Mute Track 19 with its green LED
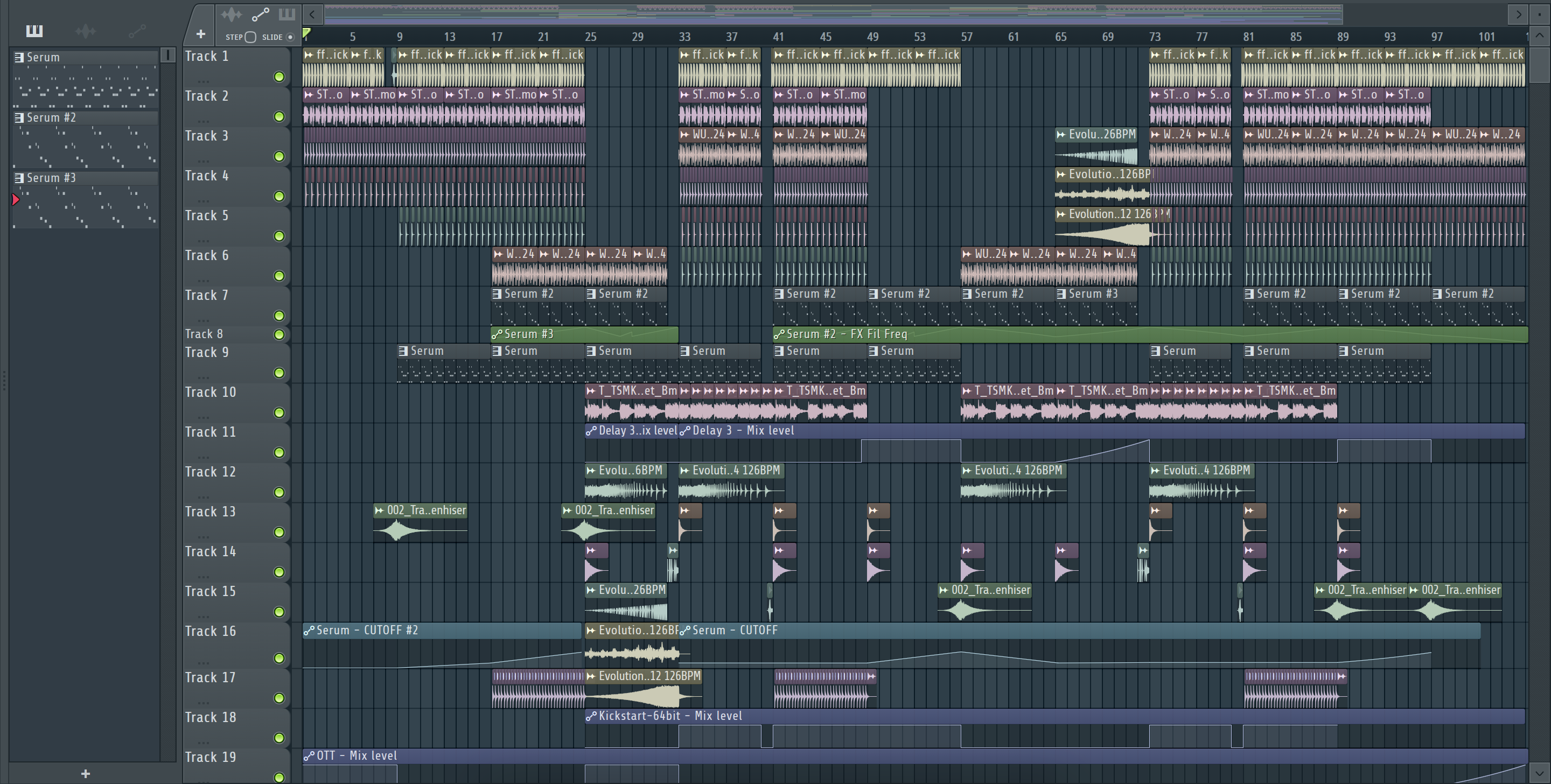 pos(279,777)
